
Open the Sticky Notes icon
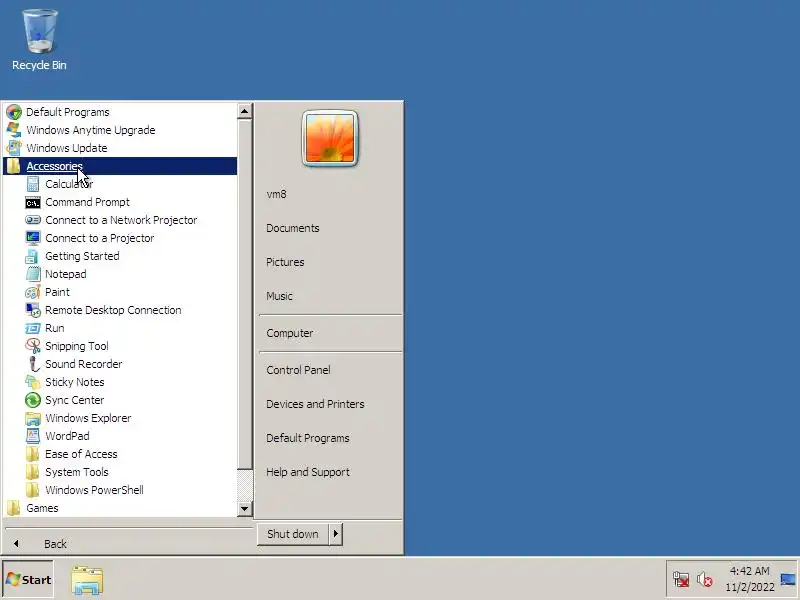[x=33, y=382]
